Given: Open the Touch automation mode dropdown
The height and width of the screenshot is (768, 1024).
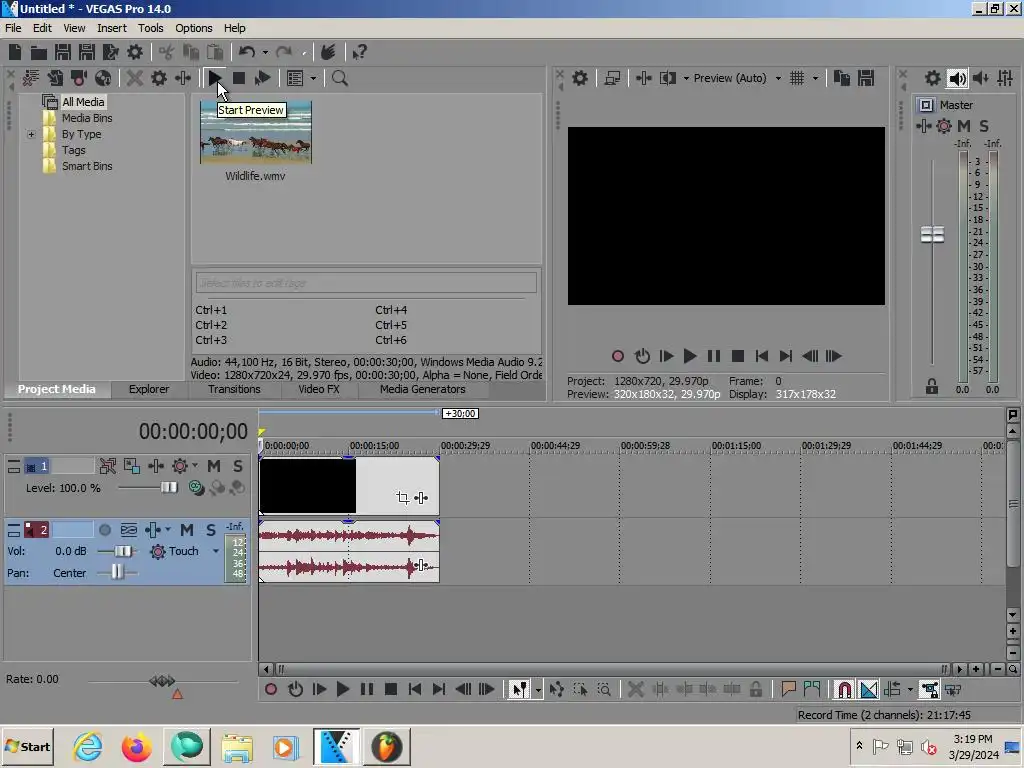Looking at the screenshot, I should [x=216, y=551].
